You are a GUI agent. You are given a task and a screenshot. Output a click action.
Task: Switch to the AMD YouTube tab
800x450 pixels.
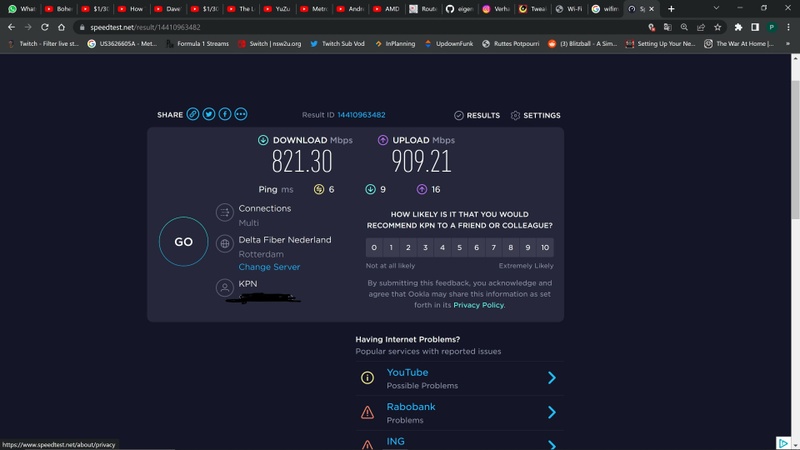click(387, 9)
